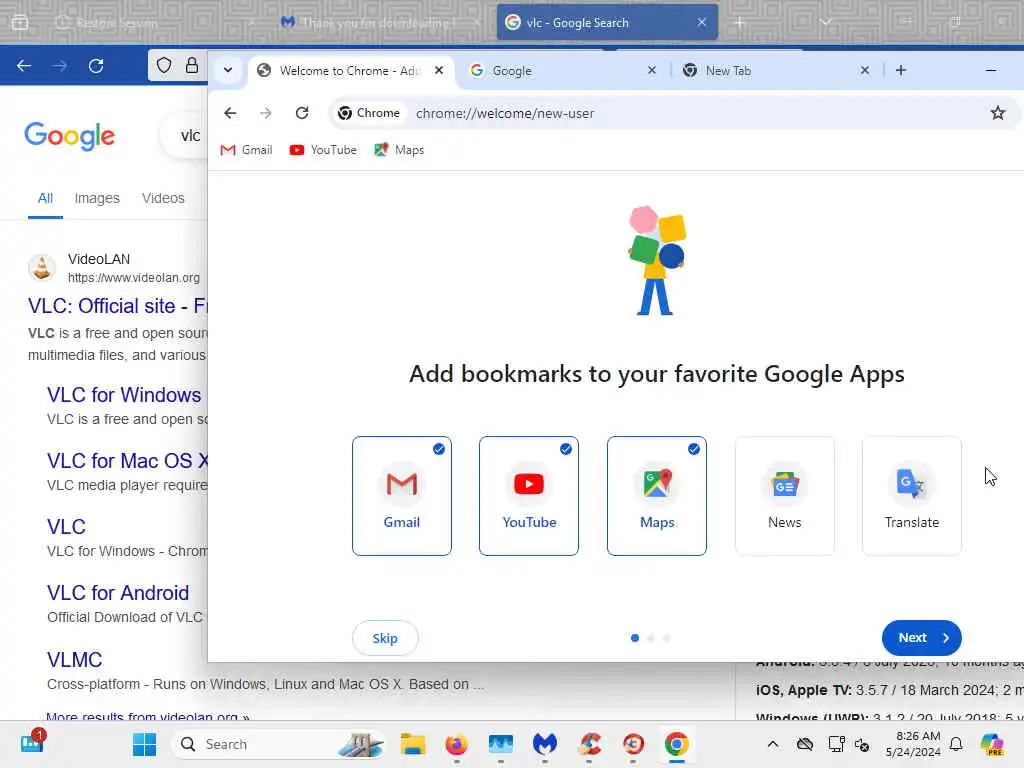Open the Maps bookmark in bookmarks bar

pos(399,150)
